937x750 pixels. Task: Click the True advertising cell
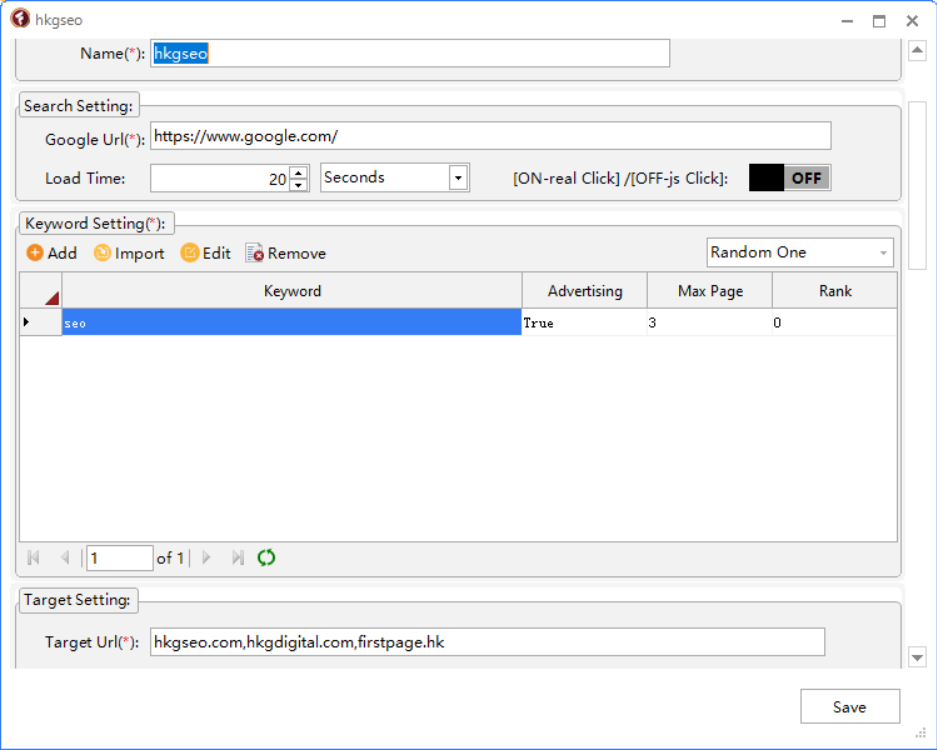pos(584,323)
